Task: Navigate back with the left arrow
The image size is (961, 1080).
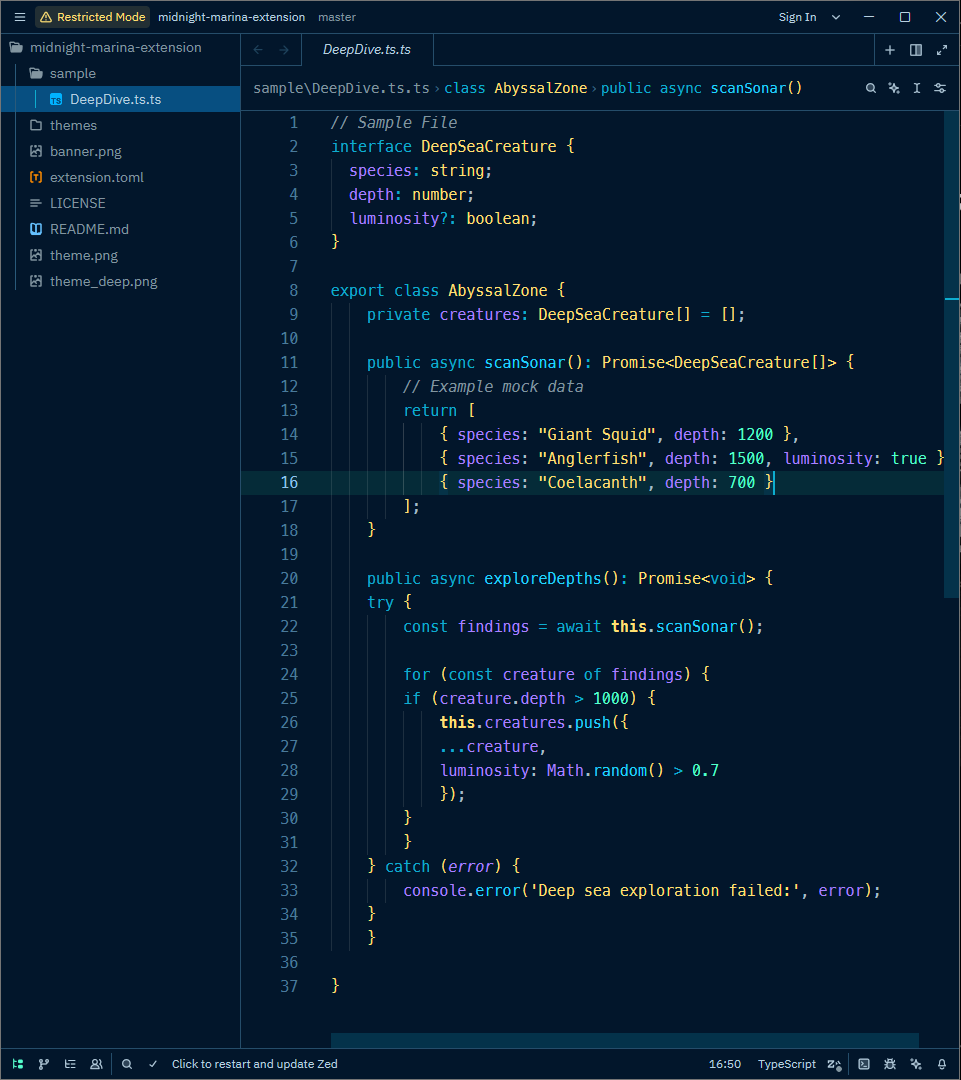Action: click(258, 50)
